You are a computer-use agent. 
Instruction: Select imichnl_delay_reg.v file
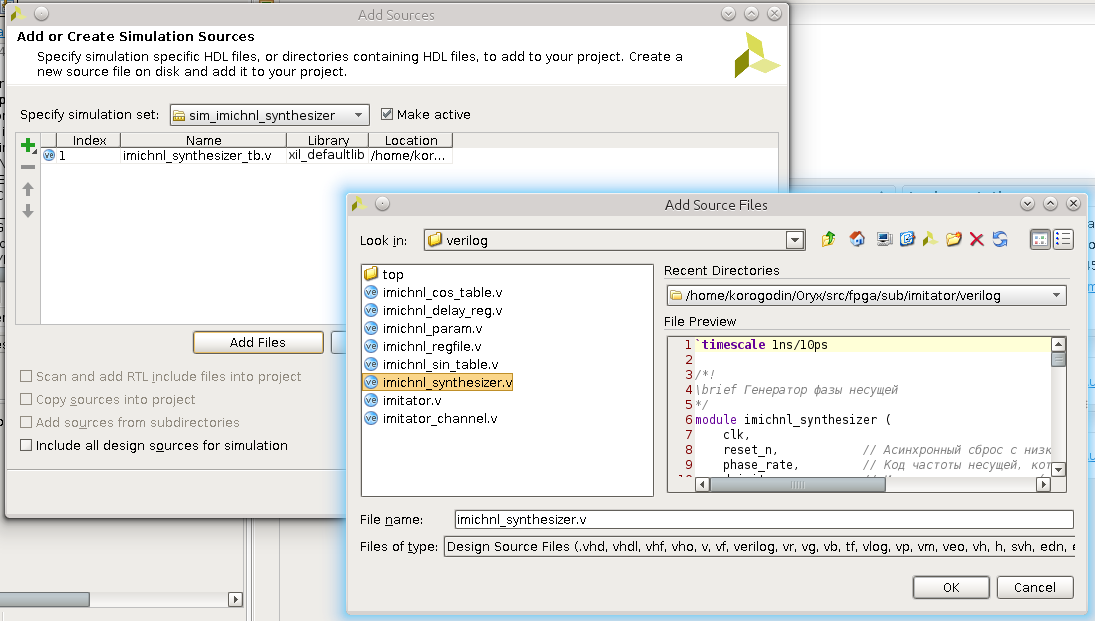(433, 310)
